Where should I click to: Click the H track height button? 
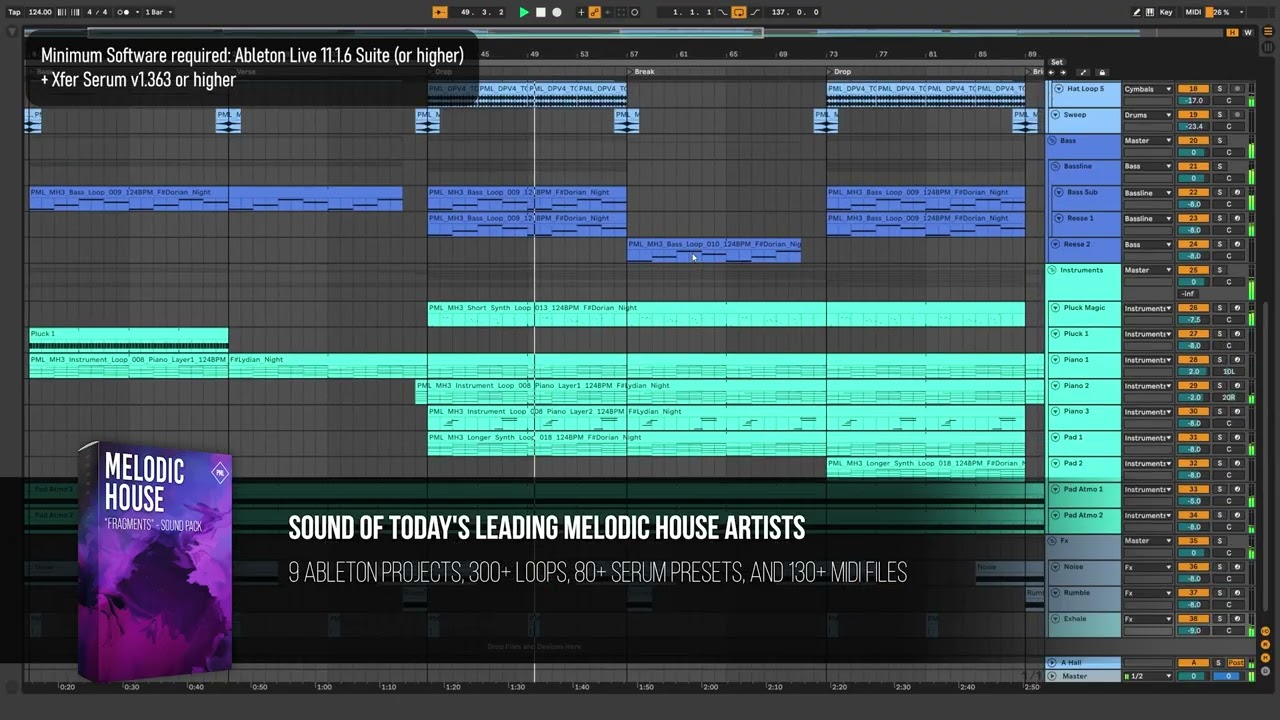(x=1232, y=32)
